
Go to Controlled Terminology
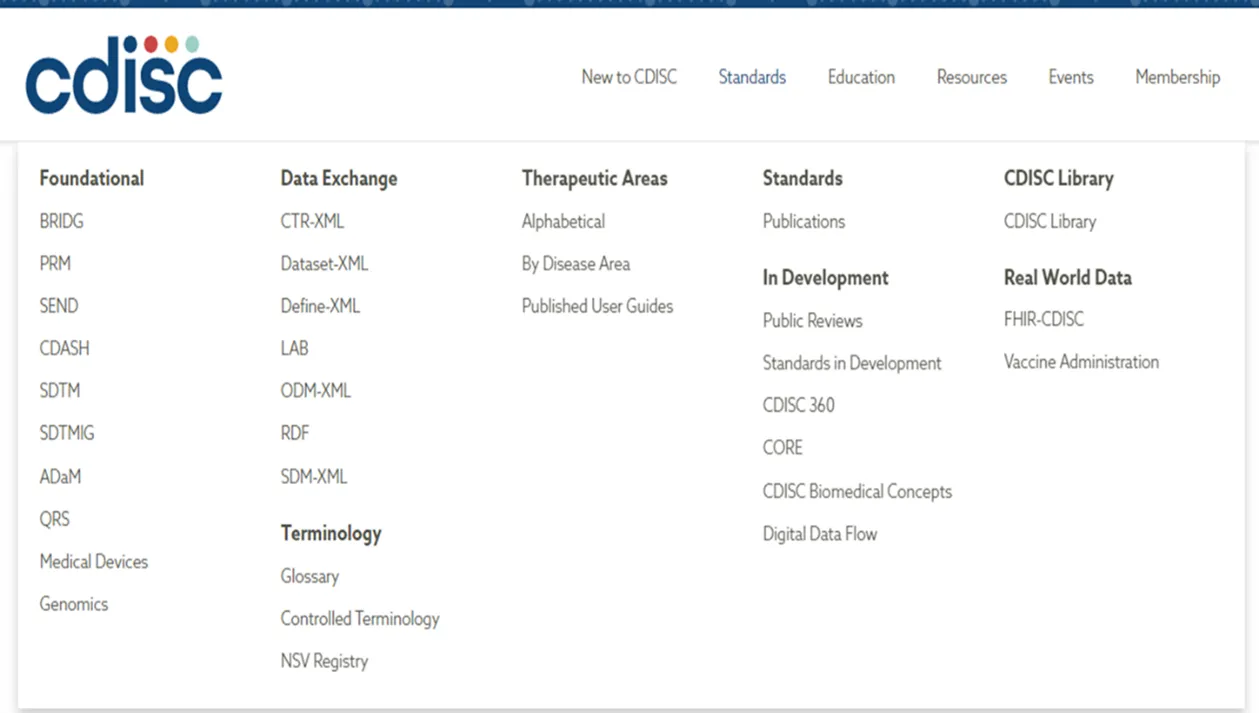(x=360, y=618)
